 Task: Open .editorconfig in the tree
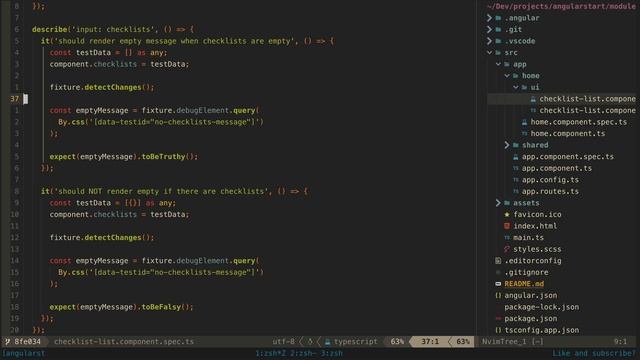[x=533, y=260]
